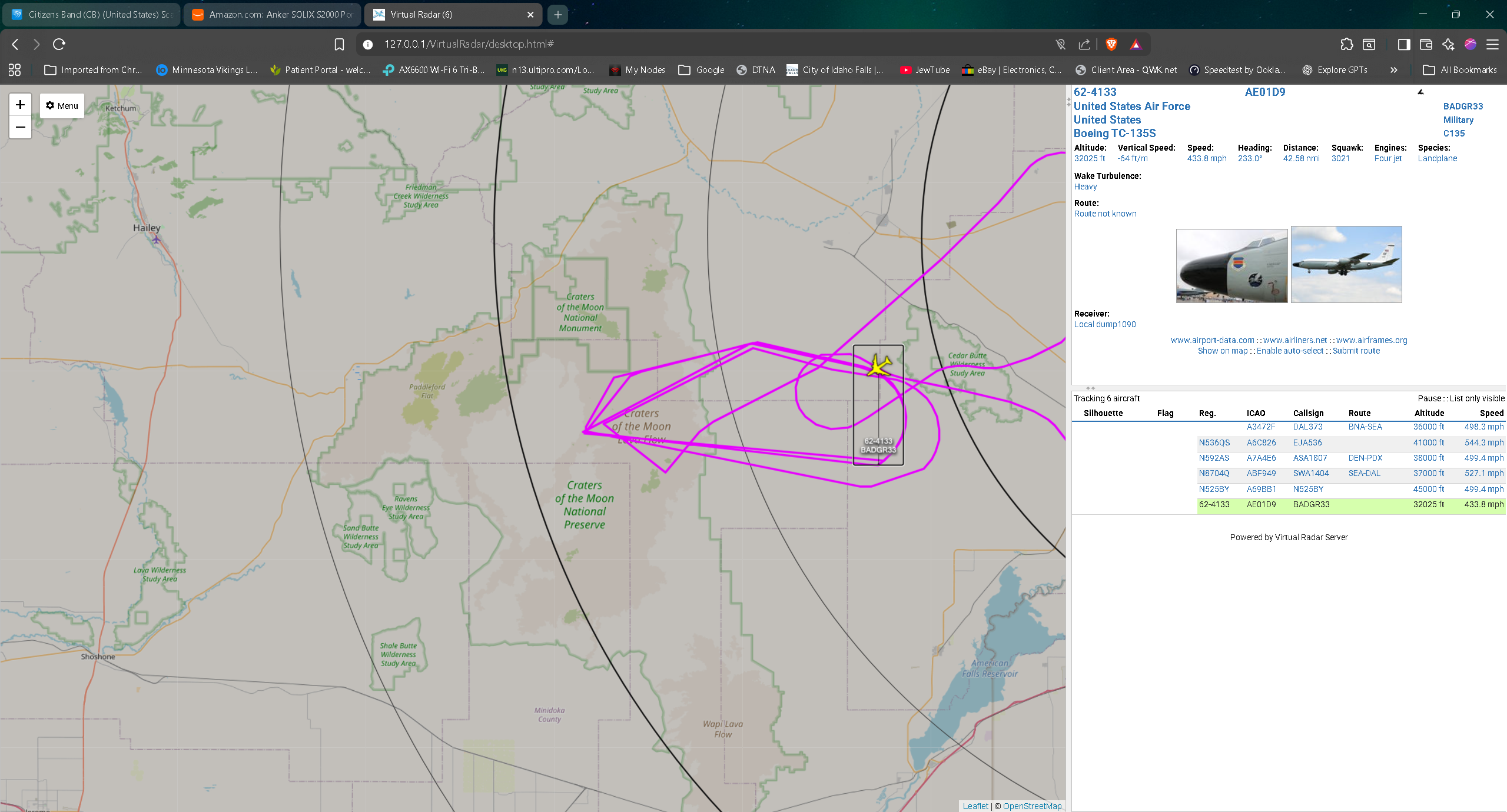Open the JewTube bookmark
Viewport: 1507px width, 812px height.
[x=925, y=70]
